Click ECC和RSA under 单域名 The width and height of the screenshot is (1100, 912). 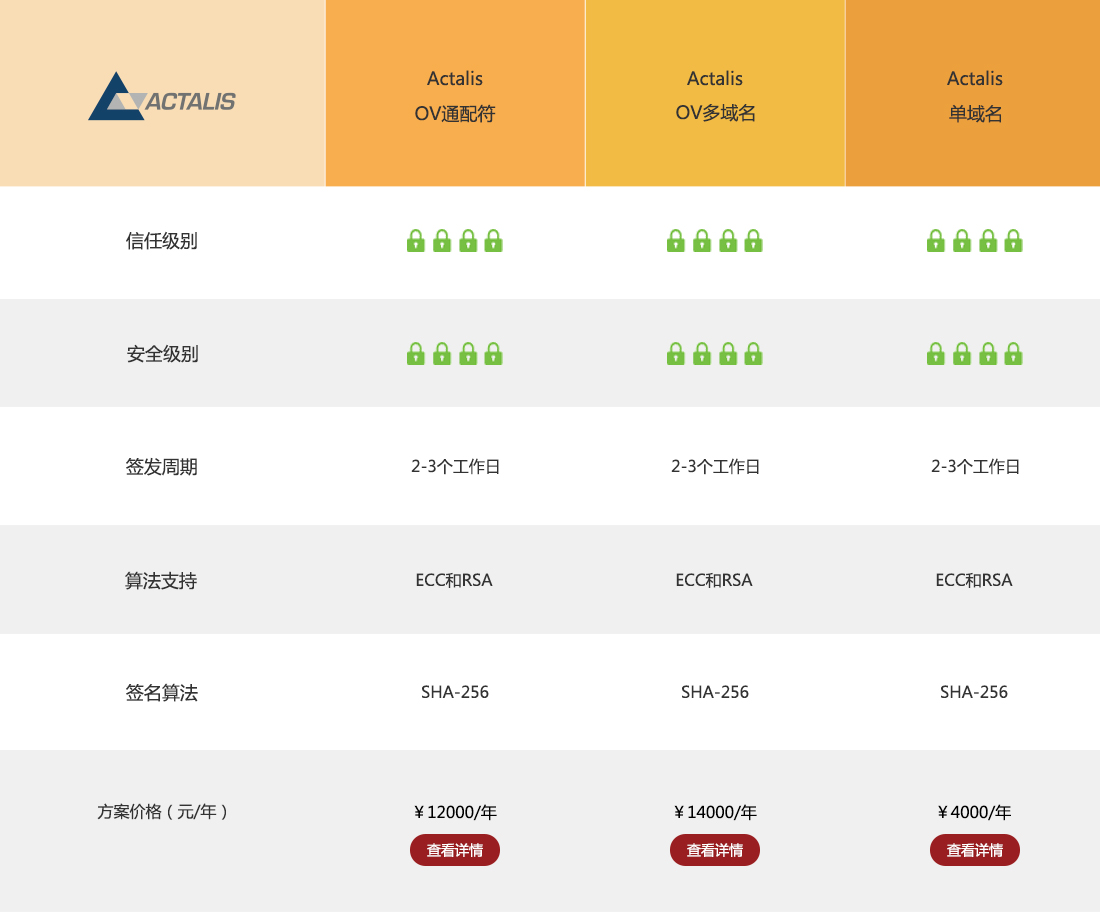click(974, 580)
